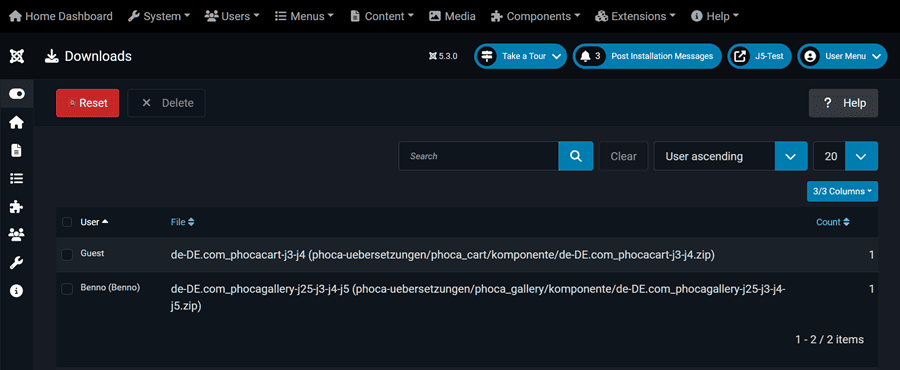Viewport: 900px width, 370px height.
Task: Open the User ascending sort dropdown
Action: pos(730,156)
